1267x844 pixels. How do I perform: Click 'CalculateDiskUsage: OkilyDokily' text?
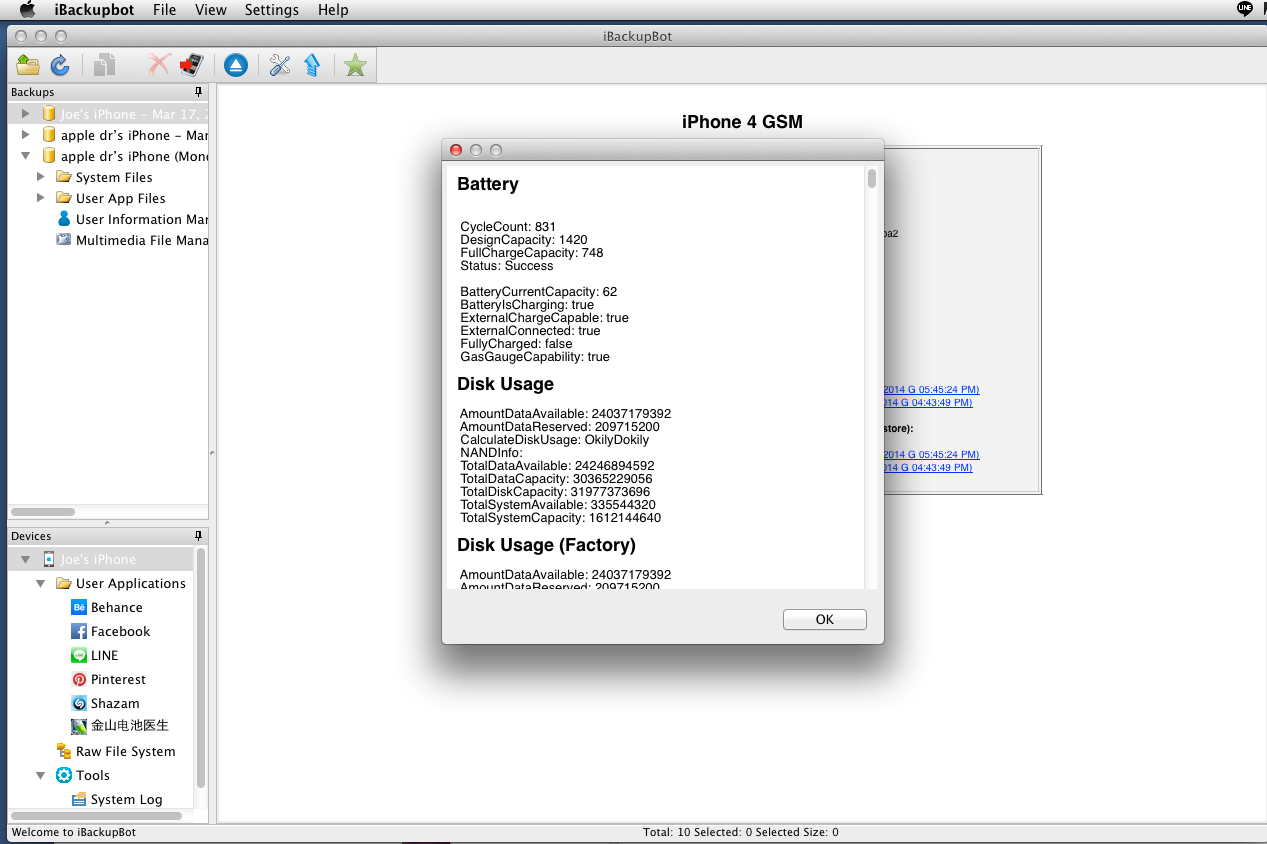pos(555,440)
